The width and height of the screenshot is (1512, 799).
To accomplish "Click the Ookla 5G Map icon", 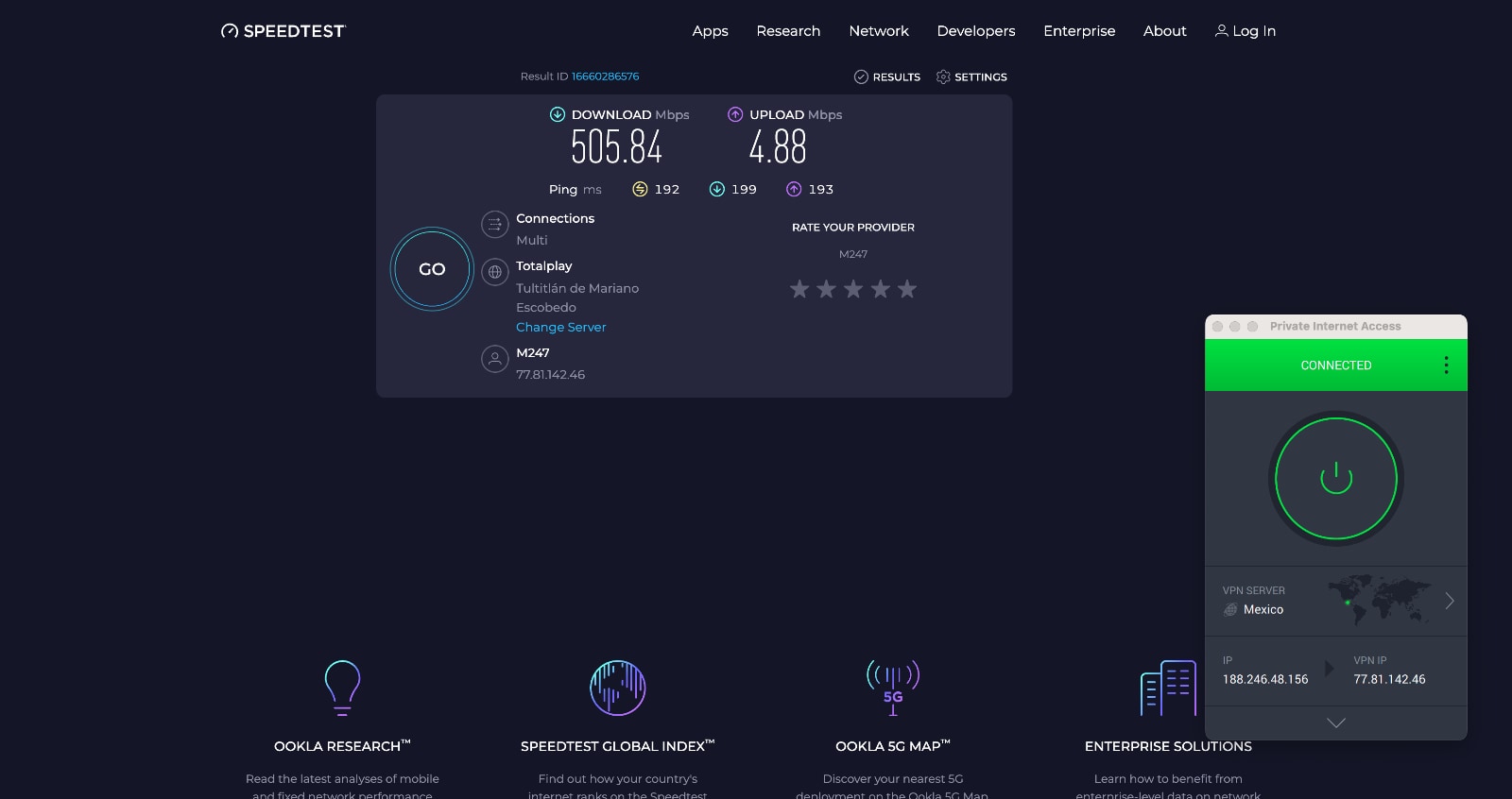I will [x=893, y=688].
